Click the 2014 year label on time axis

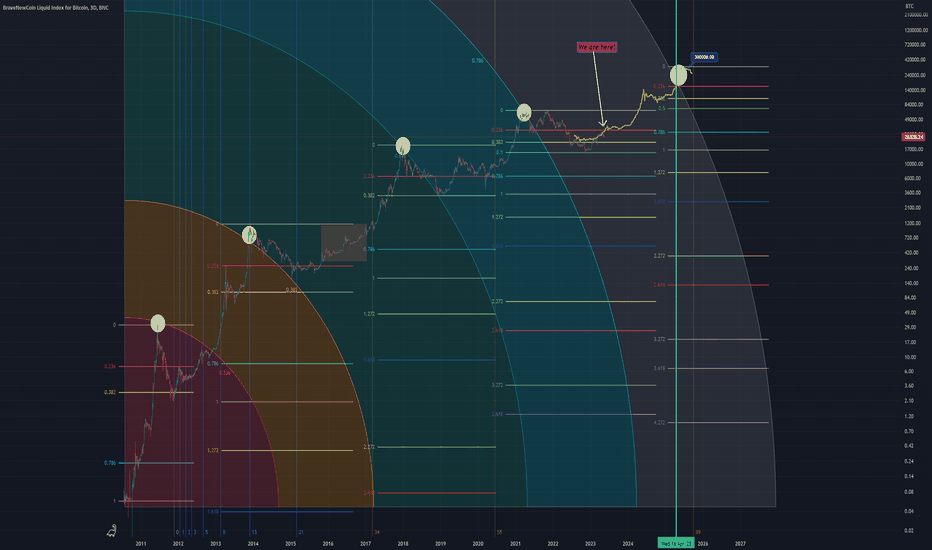click(253, 543)
